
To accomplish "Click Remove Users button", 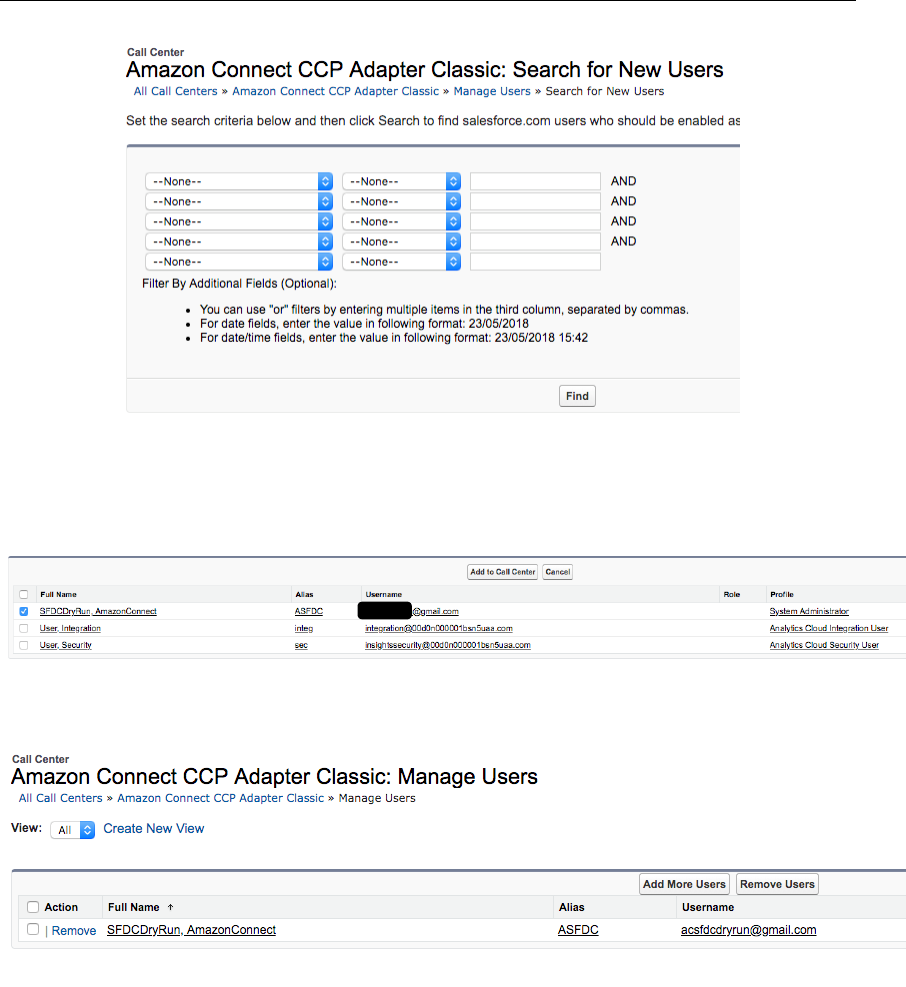I will tap(777, 884).
